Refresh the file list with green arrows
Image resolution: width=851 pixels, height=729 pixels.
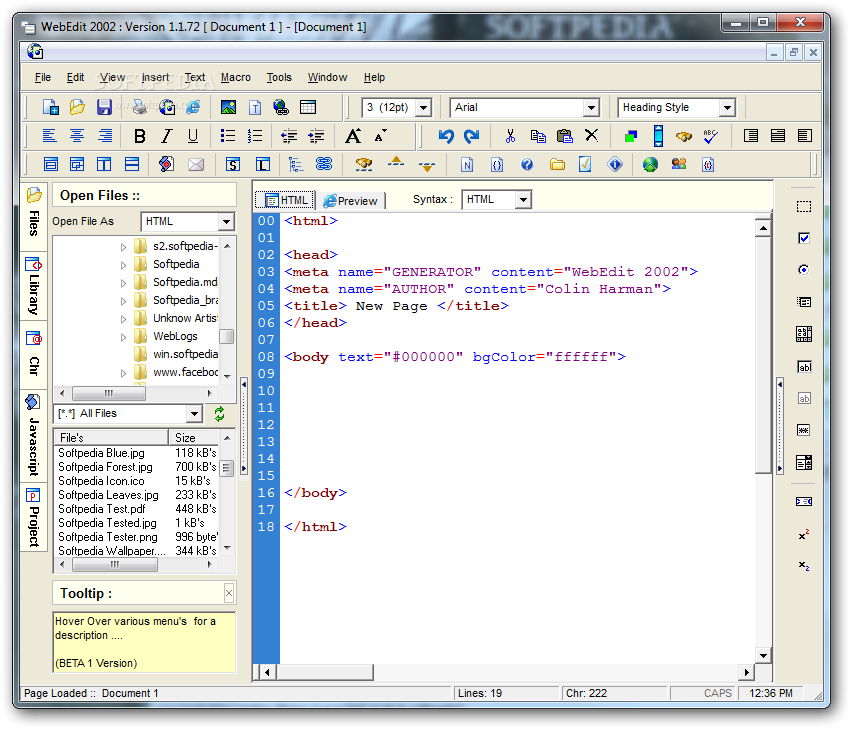(x=219, y=414)
